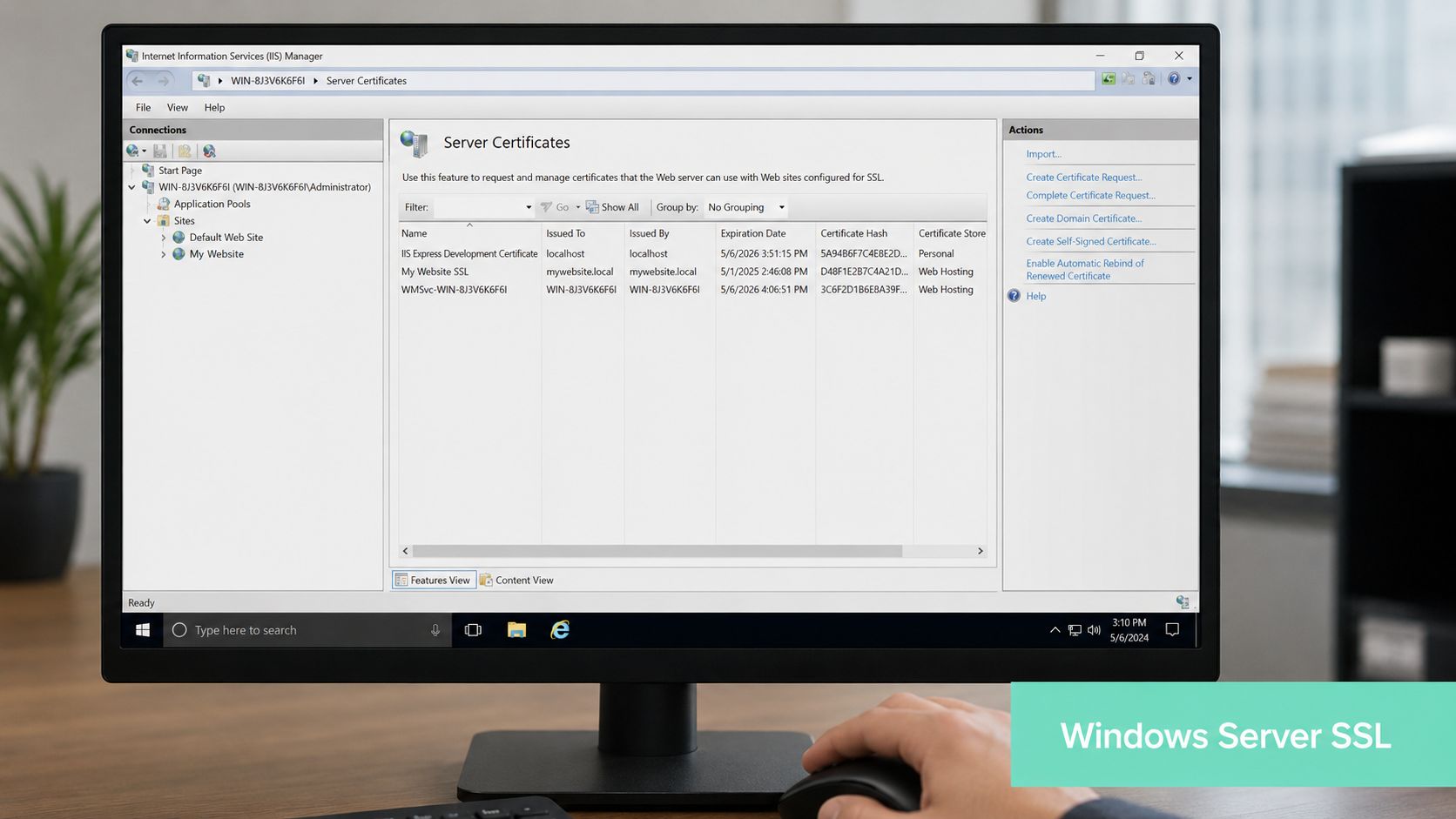The image size is (1456, 819).
Task: Click the microphone icon in the search box
Action: pos(435,630)
